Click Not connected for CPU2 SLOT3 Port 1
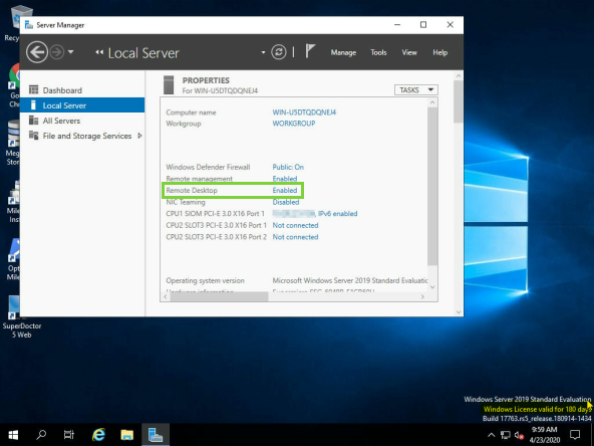The width and height of the screenshot is (594, 446). [295, 225]
